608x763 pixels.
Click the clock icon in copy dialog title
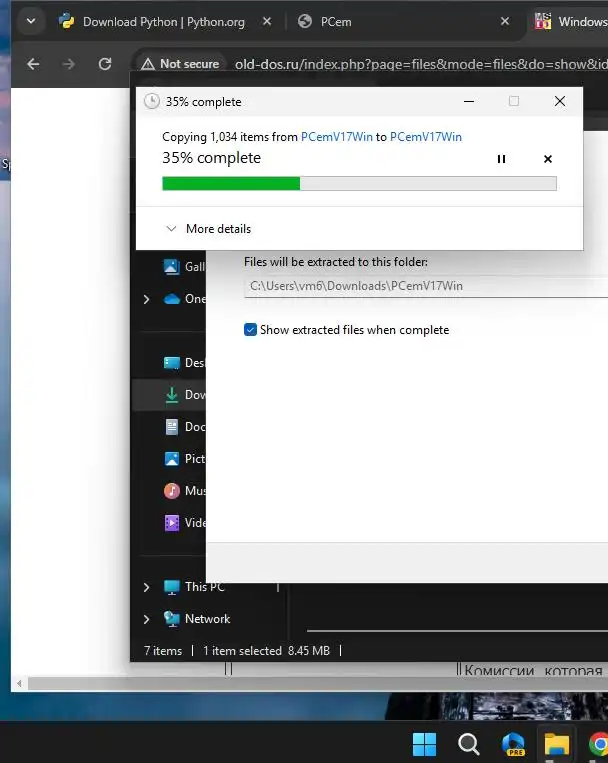coord(152,101)
